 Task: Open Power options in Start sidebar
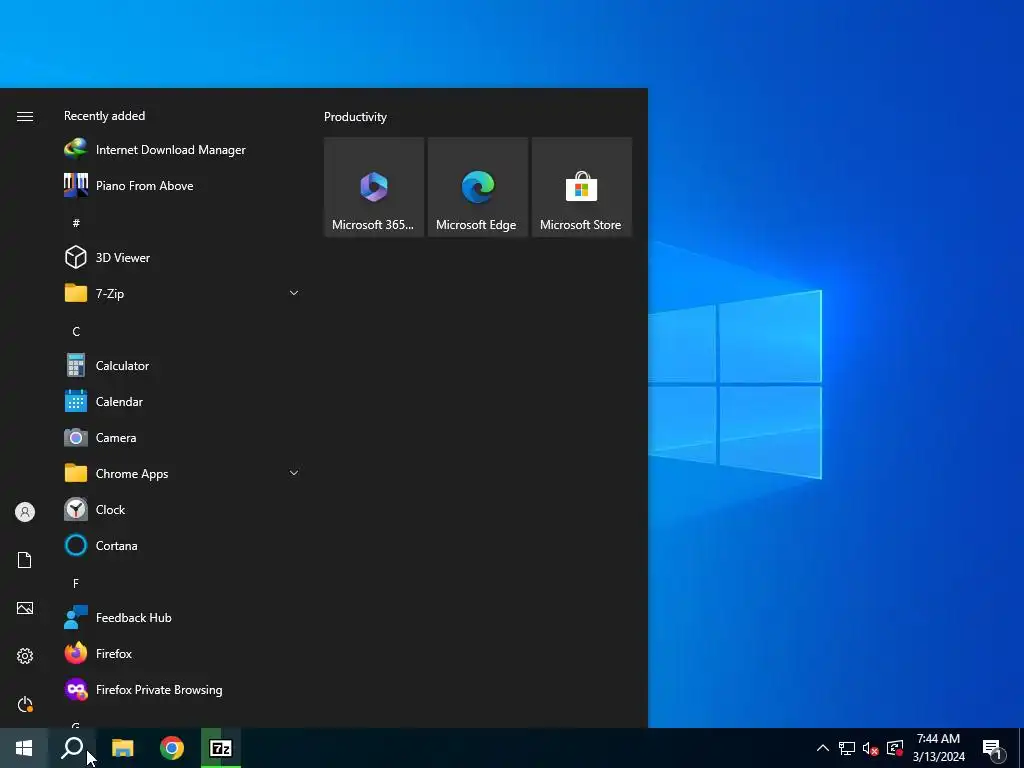click(x=25, y=704)
